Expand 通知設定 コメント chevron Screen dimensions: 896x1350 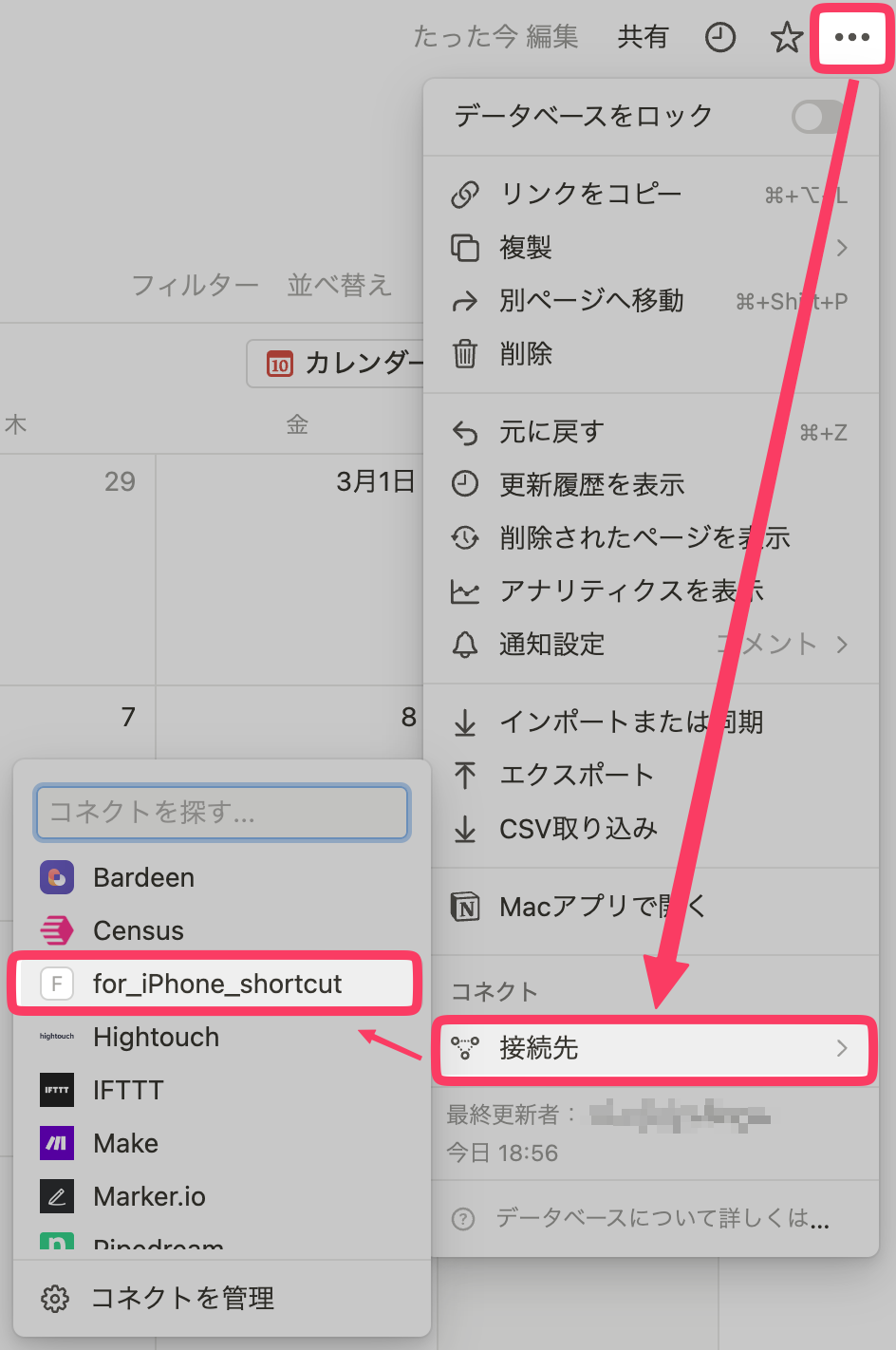click(x=842, y=645)
